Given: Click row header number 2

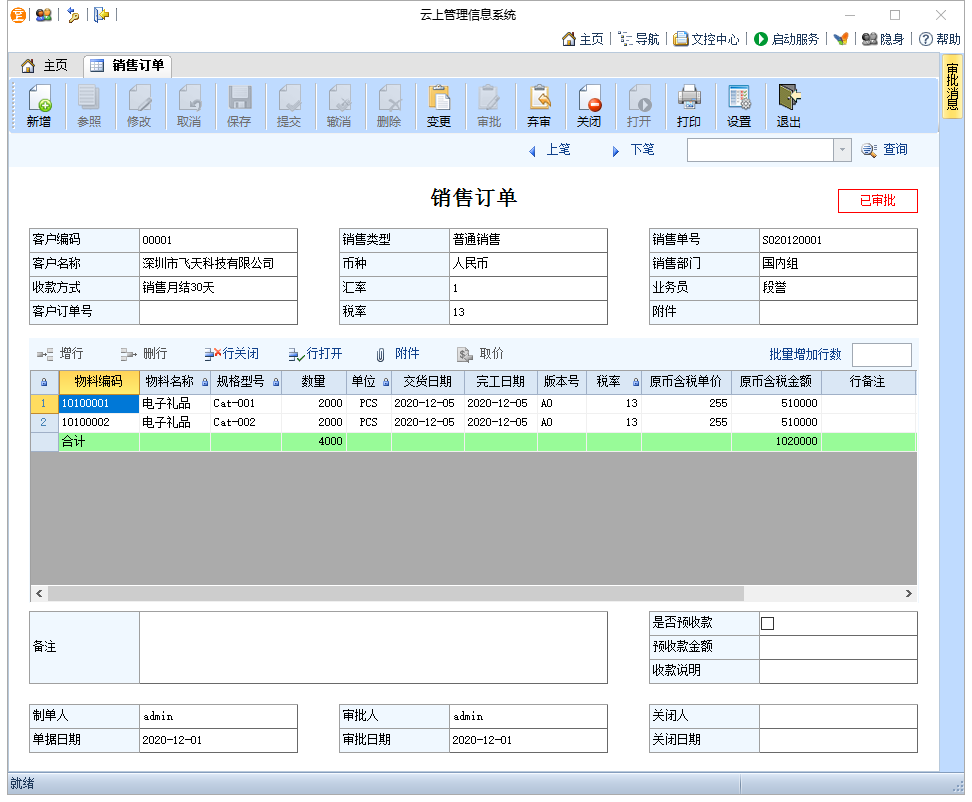Looking at the screenshot, I should (x=44, y=422).
